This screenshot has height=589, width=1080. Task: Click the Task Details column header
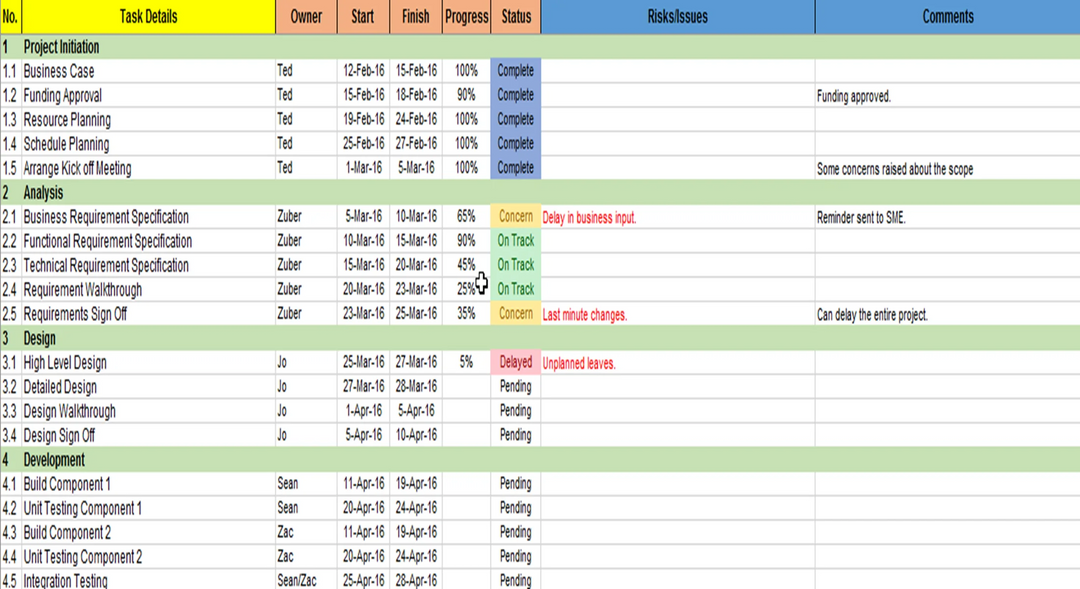pyautogui.click(x=148, y=17)
